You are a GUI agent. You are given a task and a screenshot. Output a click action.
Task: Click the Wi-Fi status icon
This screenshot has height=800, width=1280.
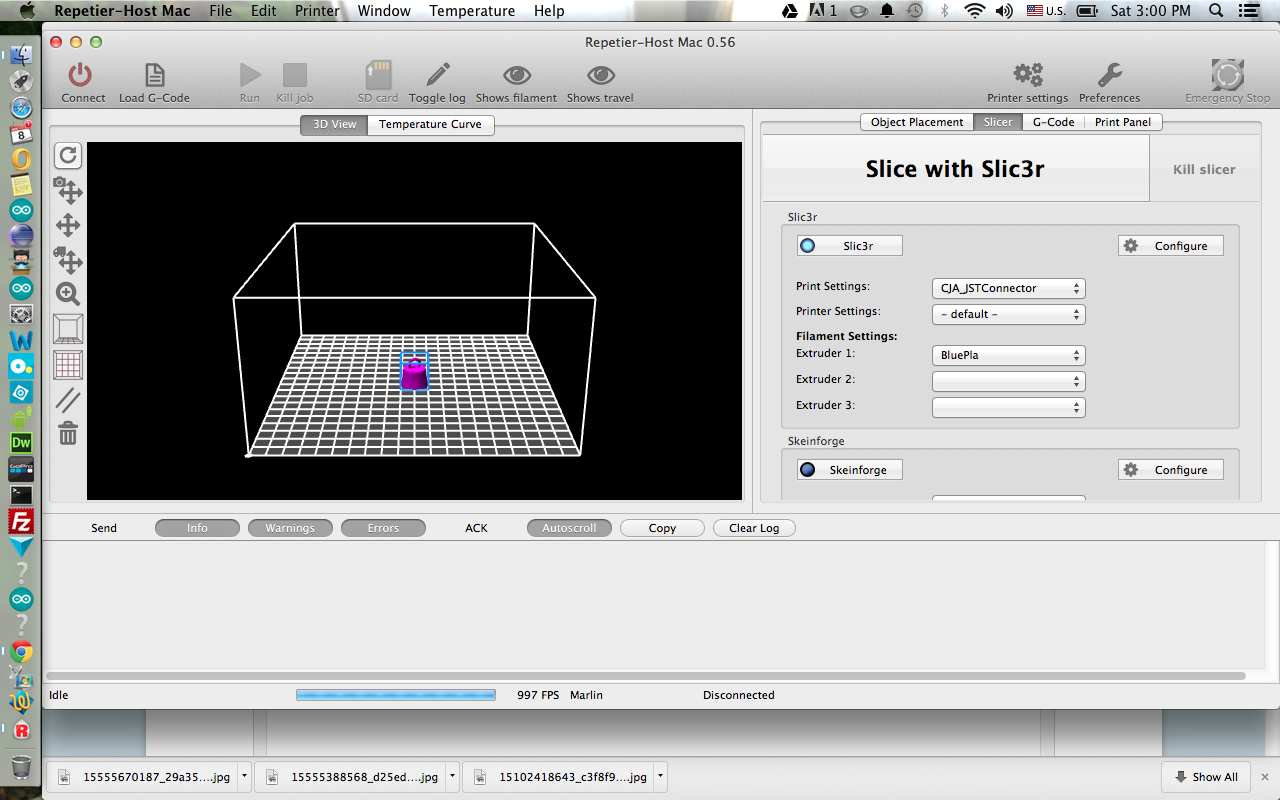click(x=974, y=11)
